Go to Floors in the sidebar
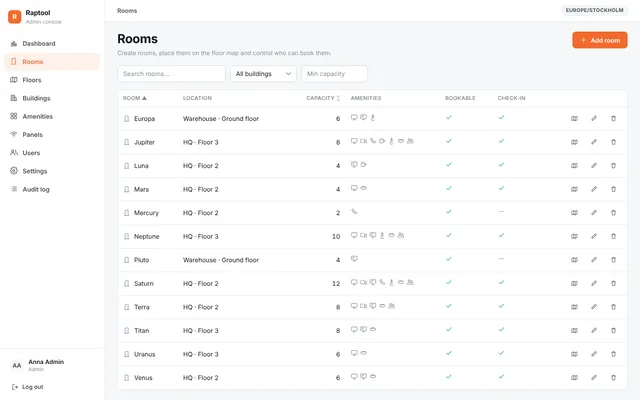The height and width of the screenshot is (400, 640). coord(52,80)
